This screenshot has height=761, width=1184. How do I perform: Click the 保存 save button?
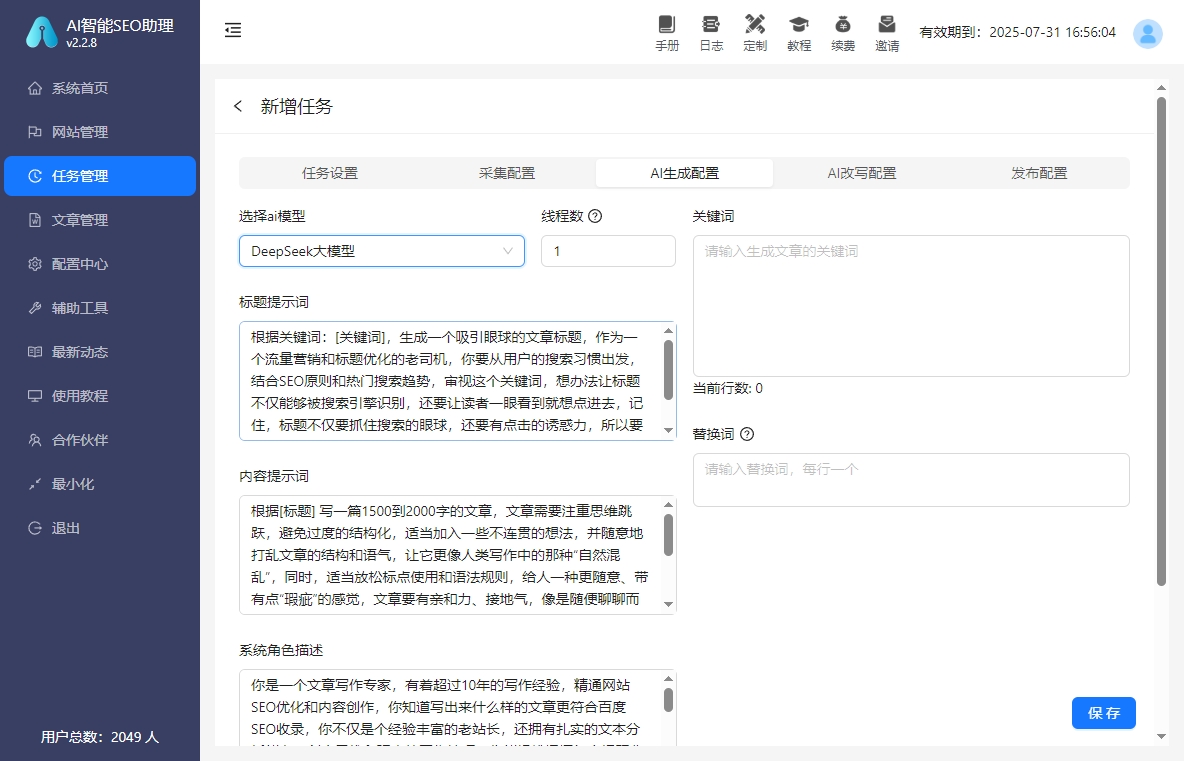(1103, 713)
